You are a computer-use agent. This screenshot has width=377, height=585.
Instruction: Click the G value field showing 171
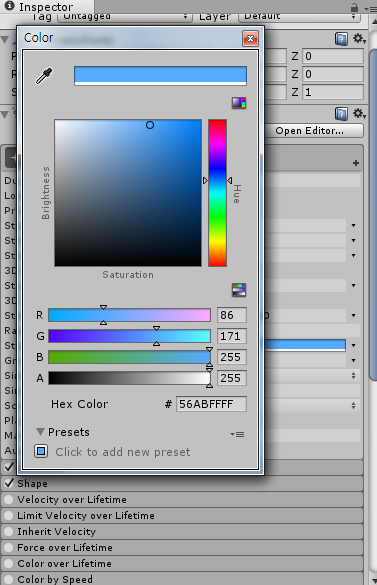(x=231, y=336)
